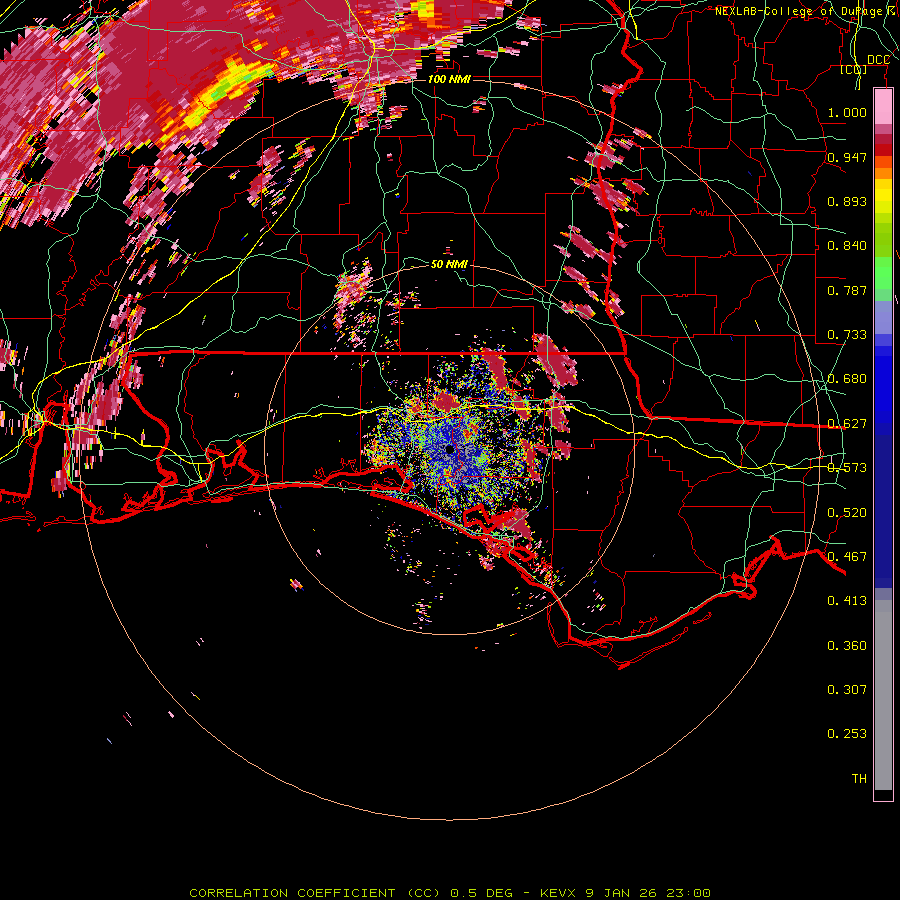Pick the bright green color bar segment
Image resolution: width=900 pixels, height=900 pixels.
[x=883, y=273]
